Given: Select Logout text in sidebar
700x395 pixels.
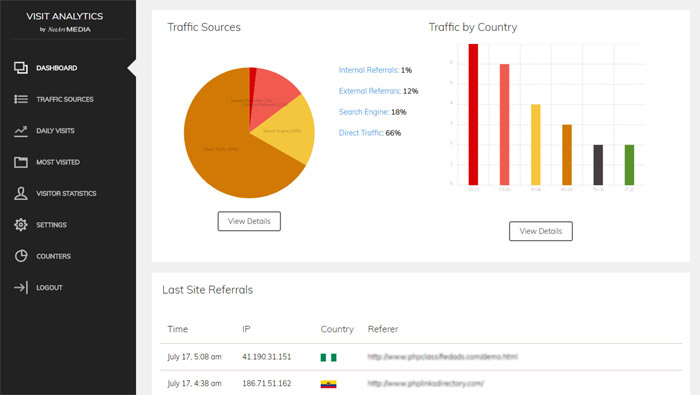Looking at the screenshot, I should tap(49, 287).
